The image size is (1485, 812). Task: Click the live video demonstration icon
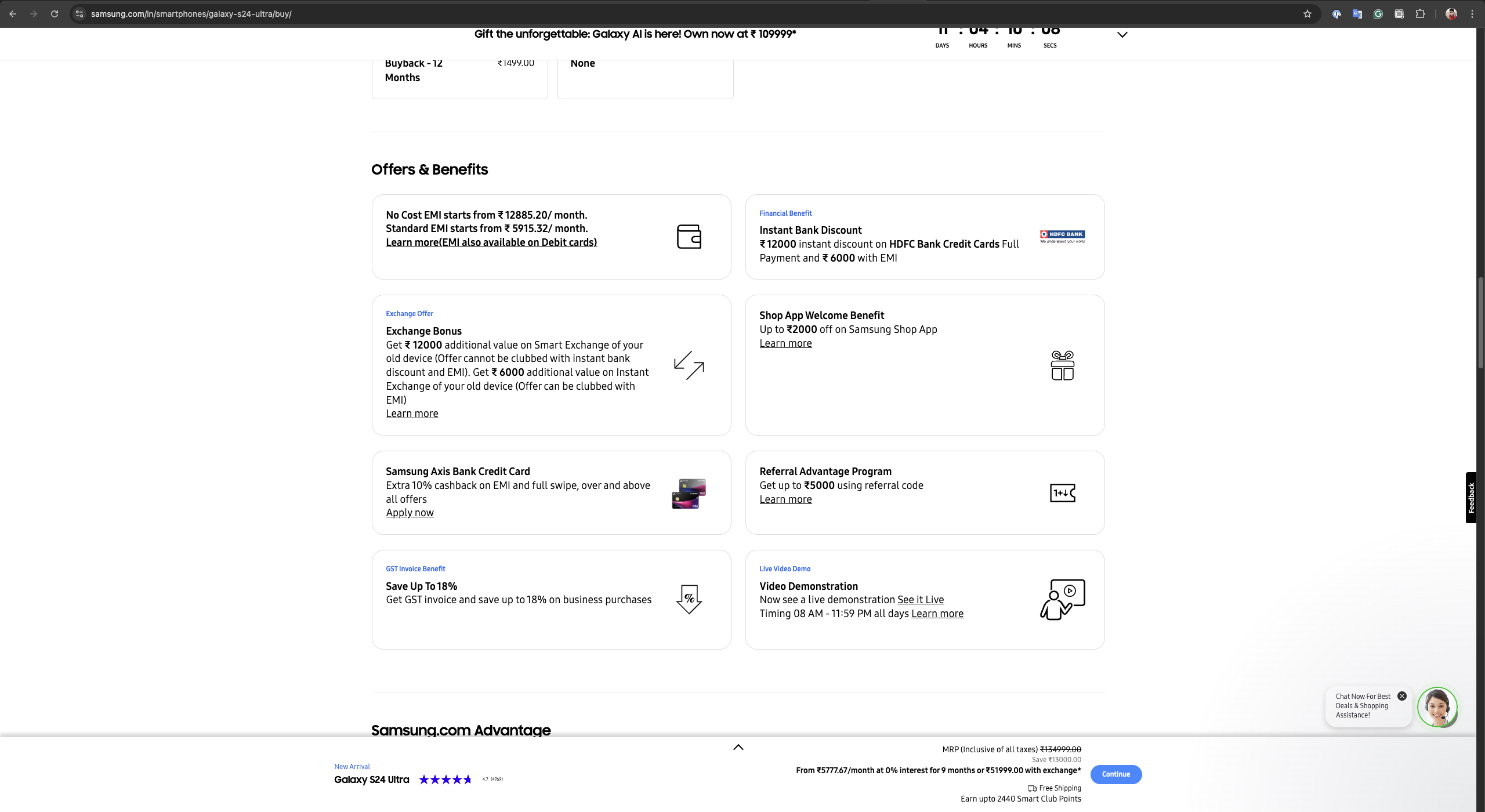point(1062,599)
